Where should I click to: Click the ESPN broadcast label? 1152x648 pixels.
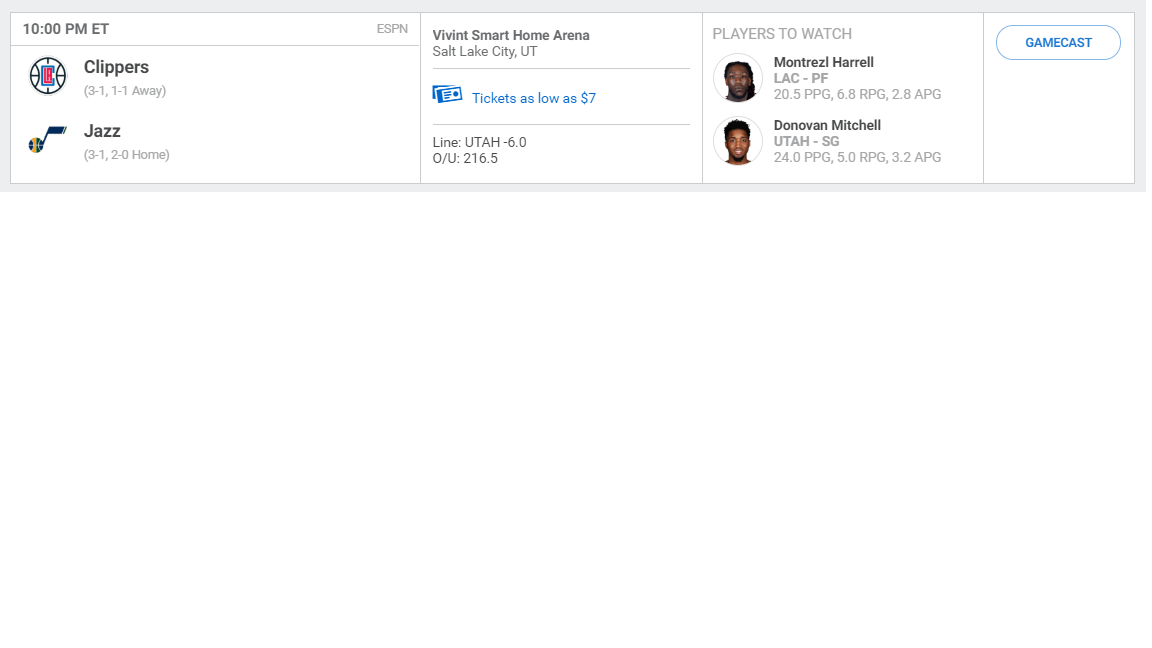[x=392, y=29]
